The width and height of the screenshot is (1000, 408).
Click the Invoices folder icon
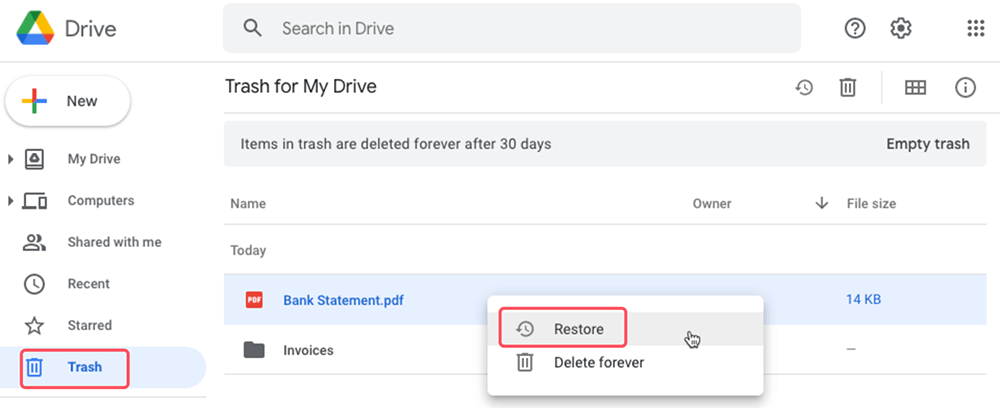click(254, 350)
